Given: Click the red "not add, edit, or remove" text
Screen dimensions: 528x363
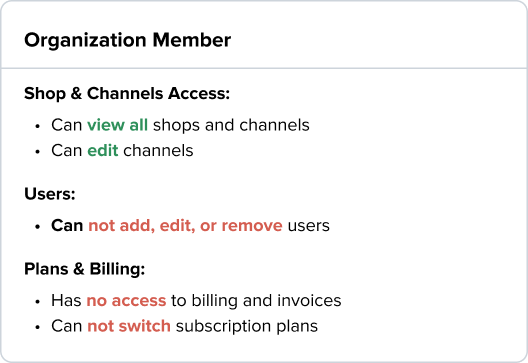Looking at the screenshot, I should [185, 225].
